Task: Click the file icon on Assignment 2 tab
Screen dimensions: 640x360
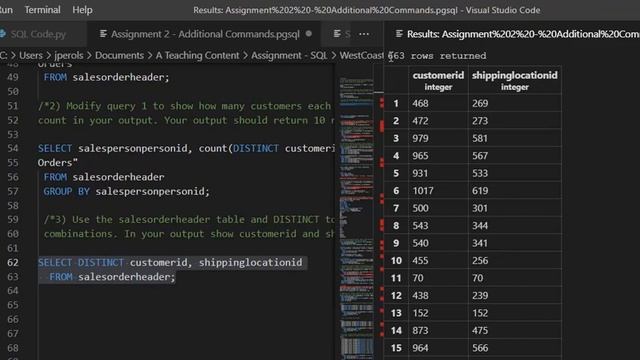Action: (x=103, y=34)
